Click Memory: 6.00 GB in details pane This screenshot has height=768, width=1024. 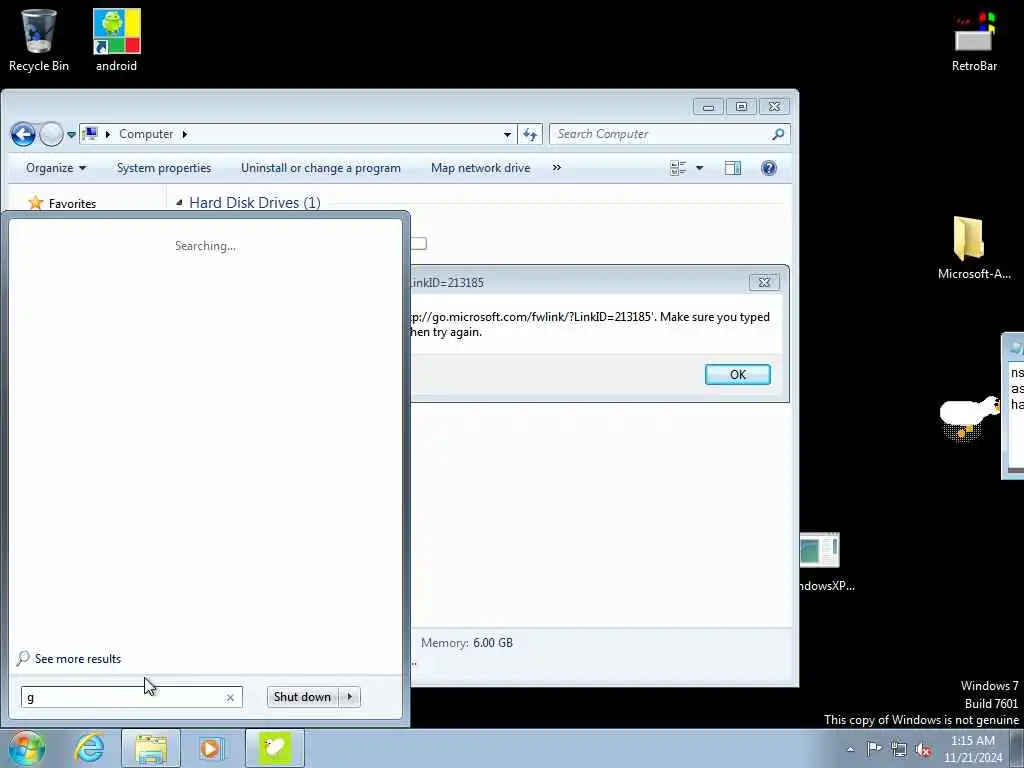coord(467,643)
